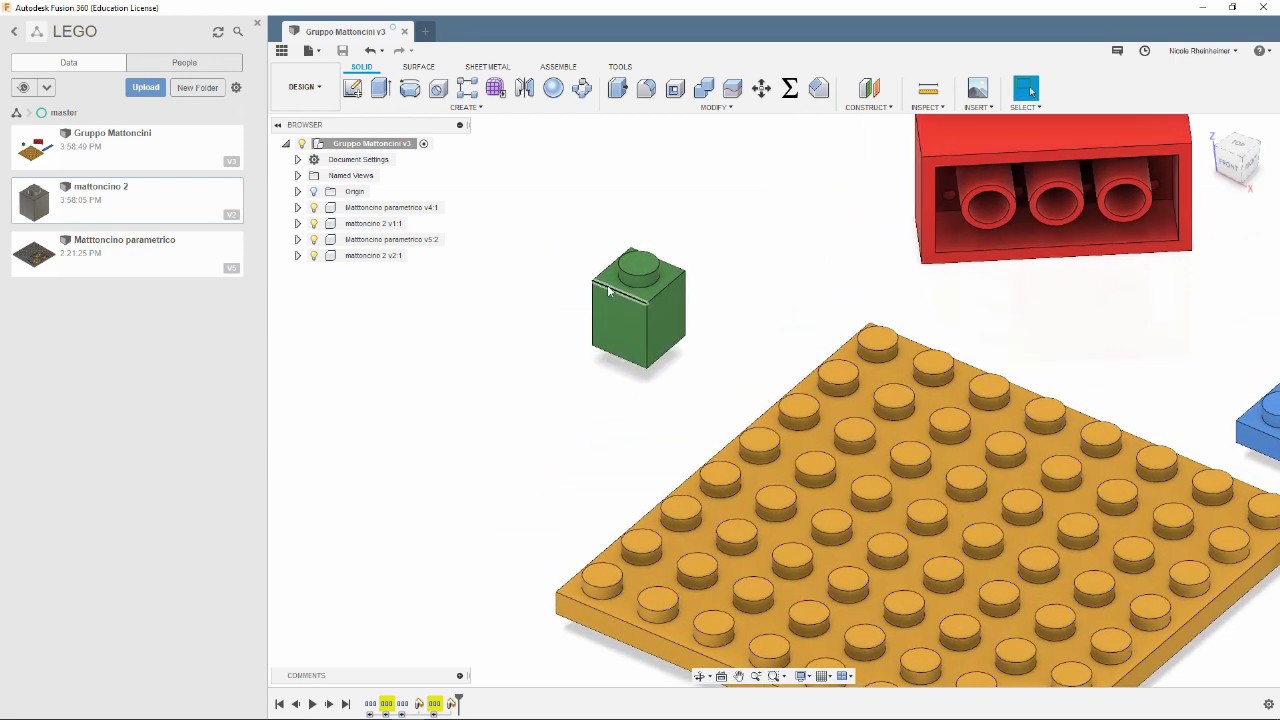1280x720 pixels.
Task: Open the notifications comment icon
Action: pyautogui.click(x=1118, y=50)
